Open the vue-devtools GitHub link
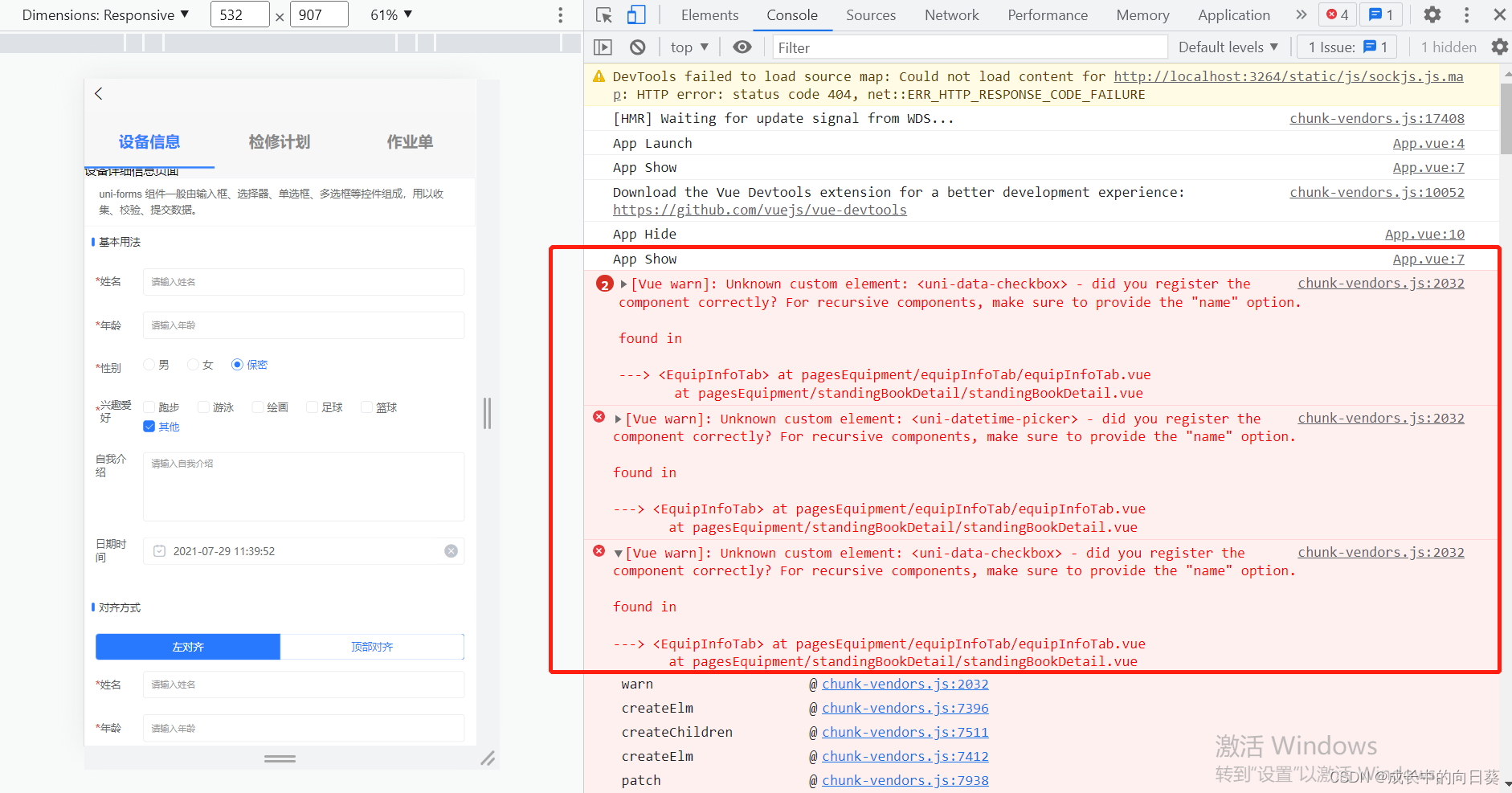The width and height of the screenshot is (1512, 793). click(759, 209)
